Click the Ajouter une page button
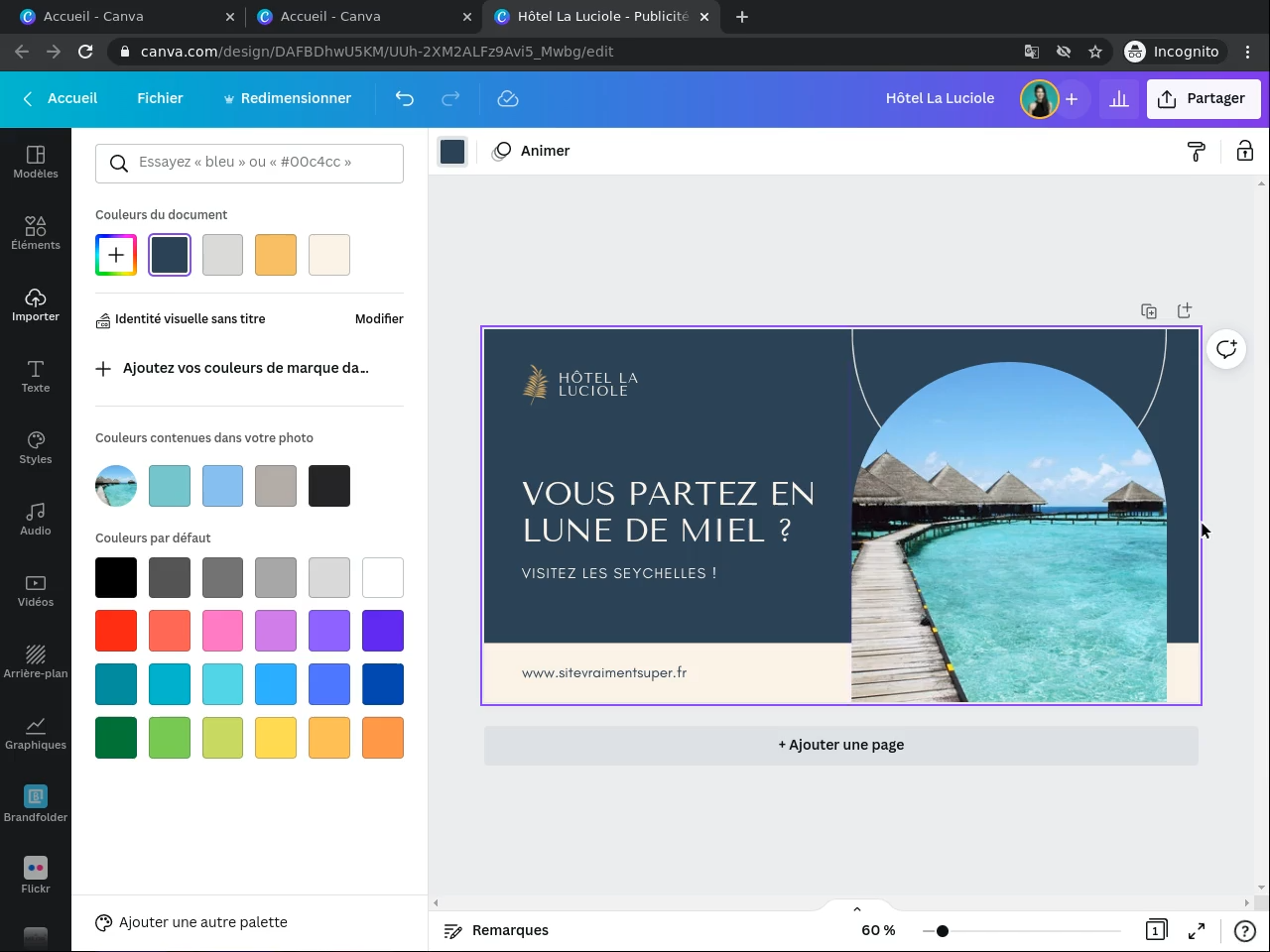Image resolution: width=1270 pixels, height=952 pixels. point(841,745)
